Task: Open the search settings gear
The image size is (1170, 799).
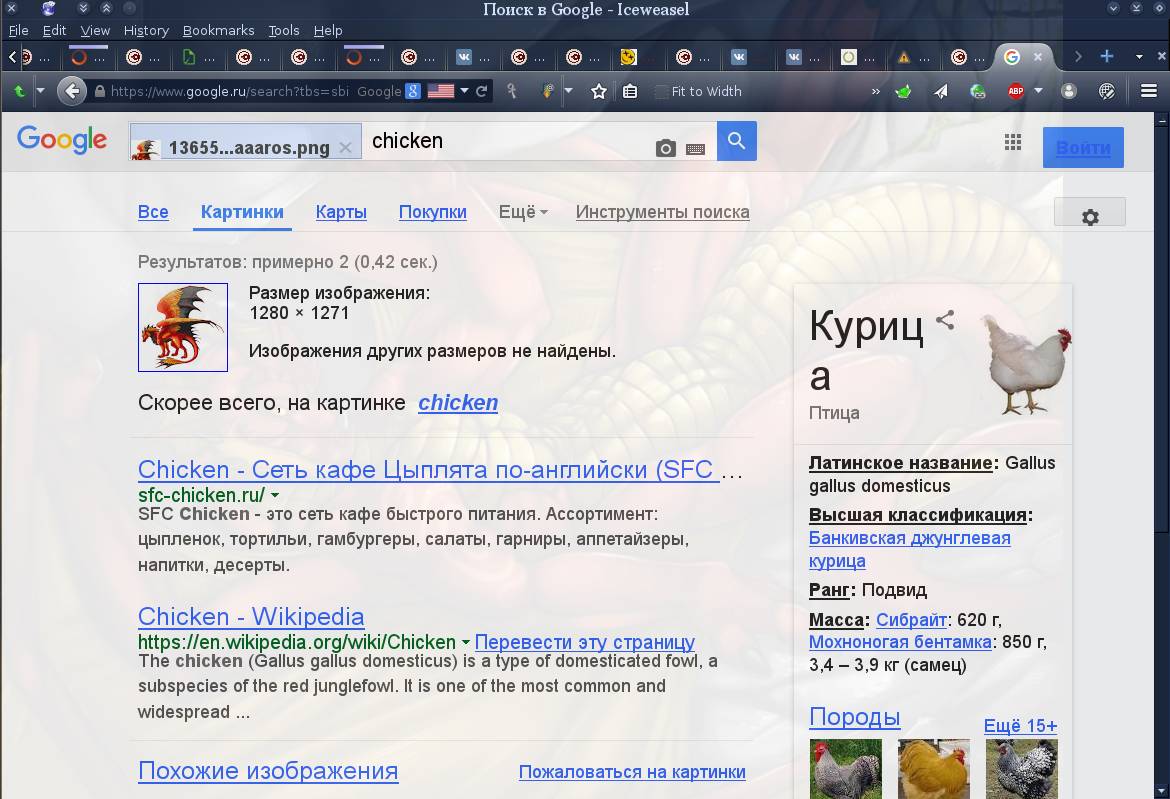Action: point(1089,216)
